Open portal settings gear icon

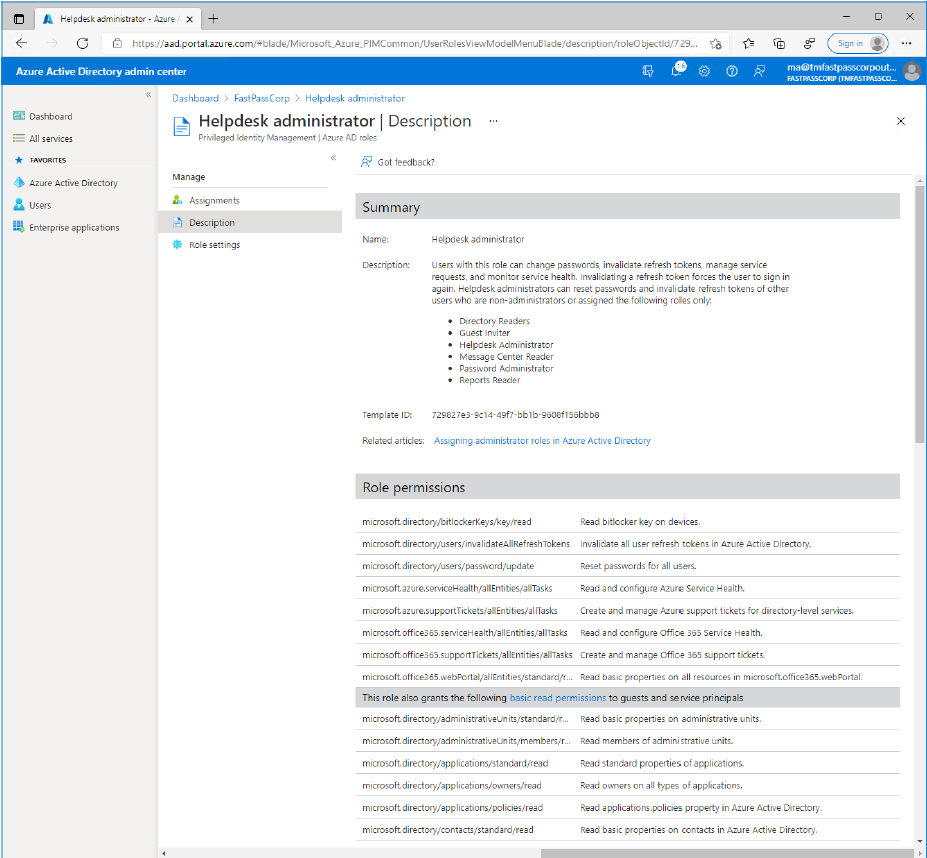(704, 71)
